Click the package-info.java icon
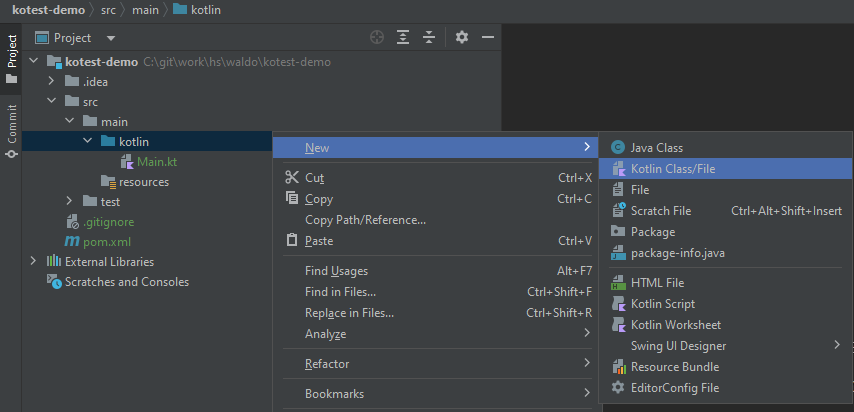This screenshot has height=412, width=854. (618, 253)
